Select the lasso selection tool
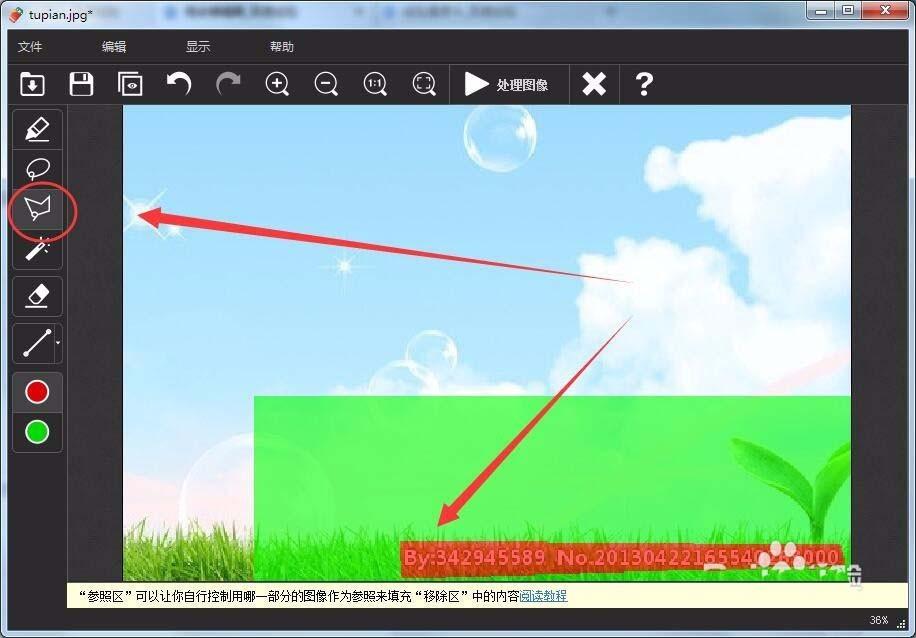 coord(36,168)
